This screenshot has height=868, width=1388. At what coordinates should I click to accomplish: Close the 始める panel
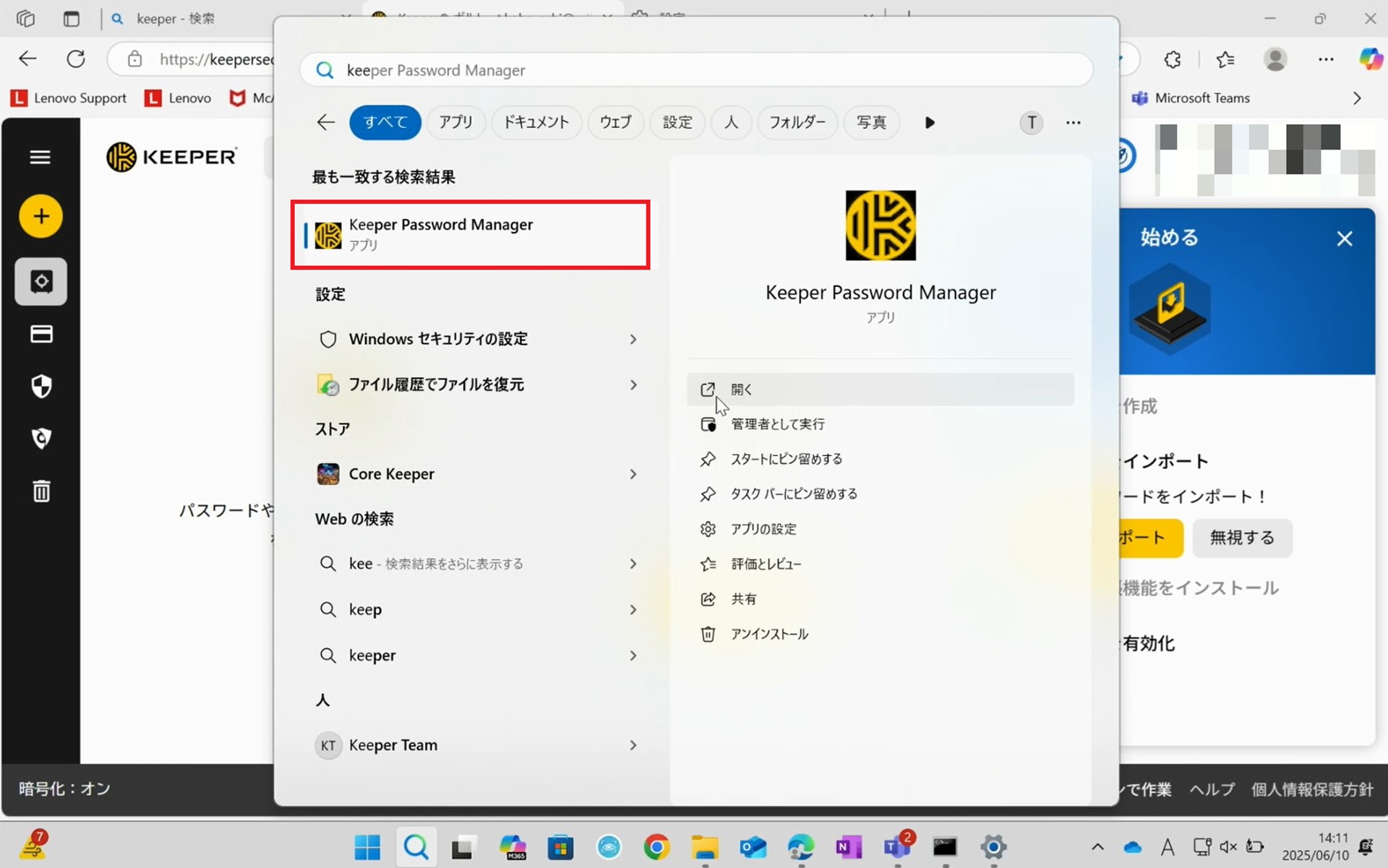[x=1344, y=239]
